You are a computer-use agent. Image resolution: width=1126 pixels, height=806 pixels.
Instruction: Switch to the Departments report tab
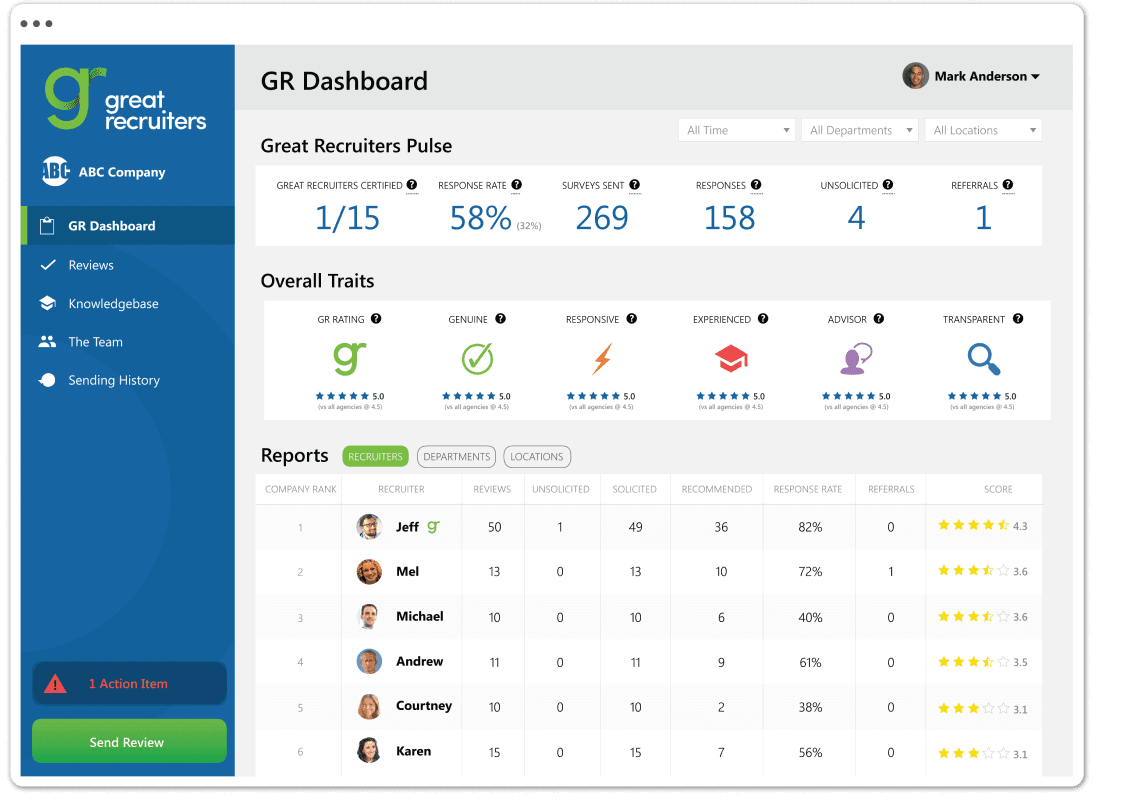(457, 456)
